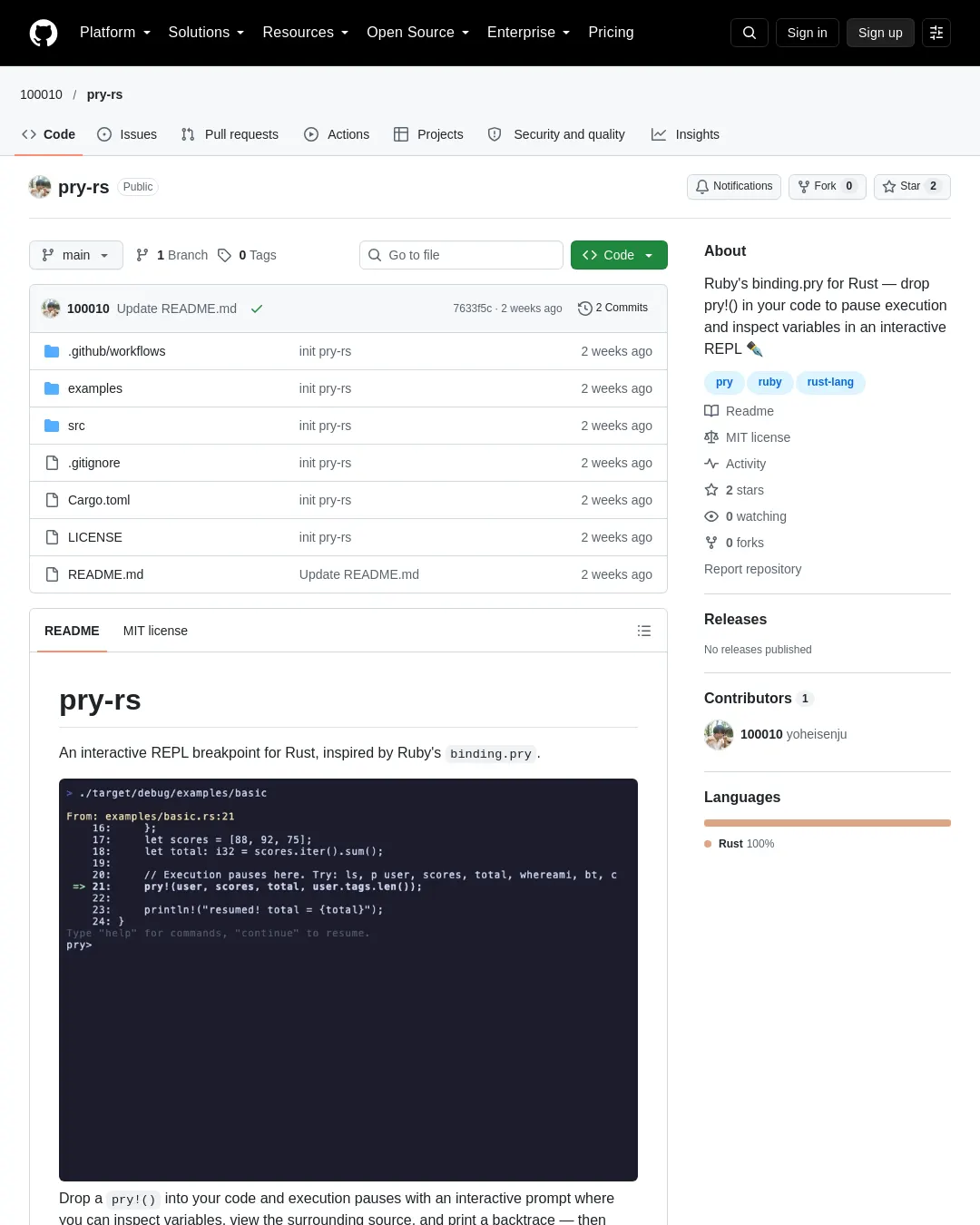Click the GitHub logo icon

point(44,33)
